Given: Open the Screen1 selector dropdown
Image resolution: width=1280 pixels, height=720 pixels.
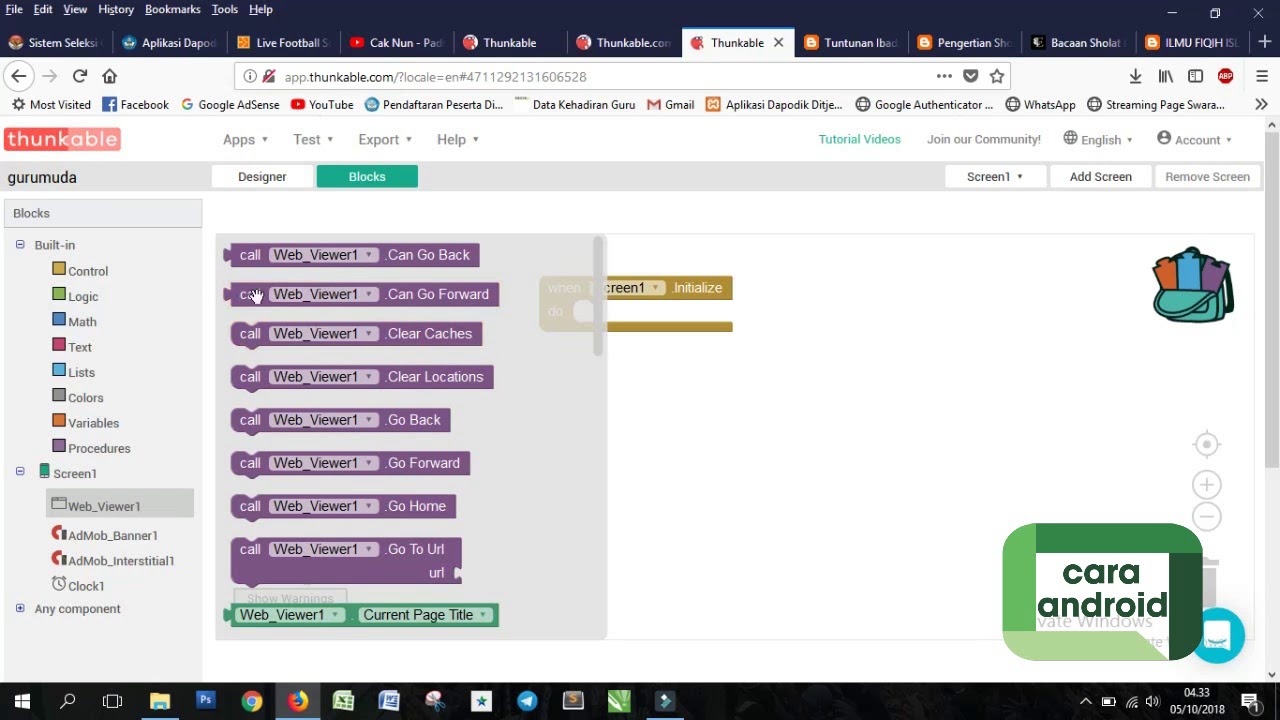Looking at the screenshot, I should click(x=995, y=176).
